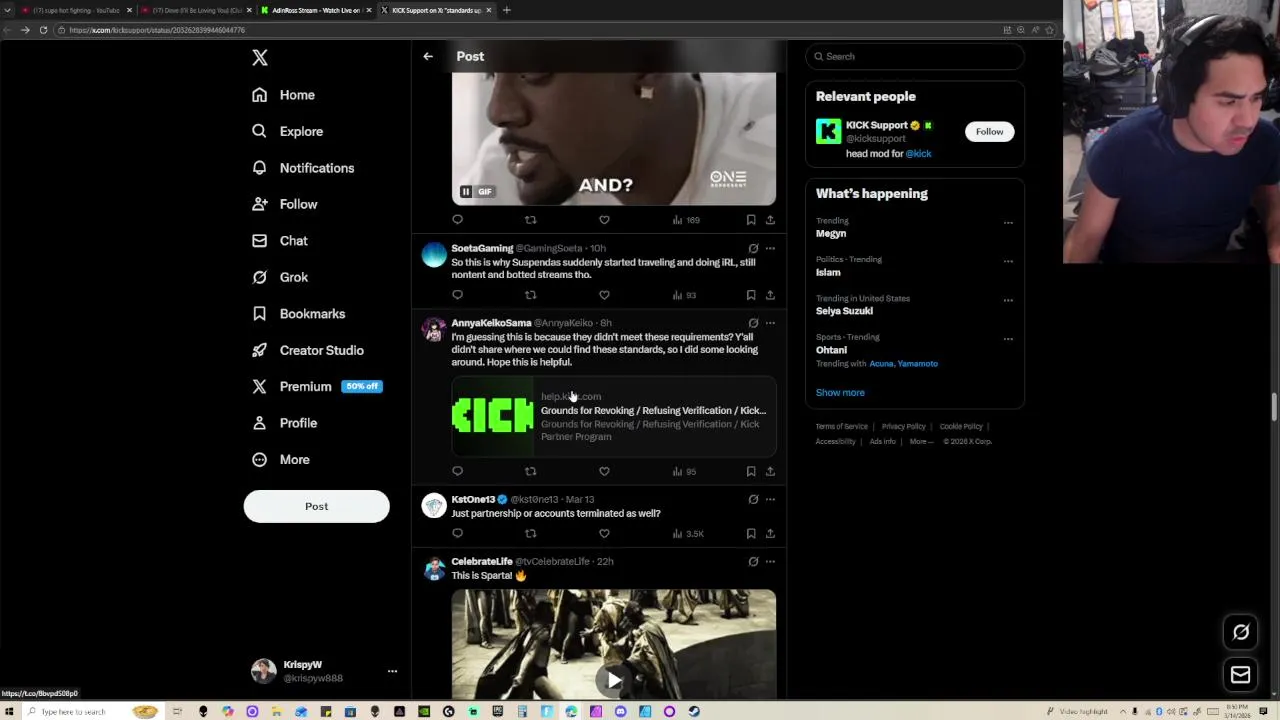Image resolution: width=1280 pixels, height=720 pixels.
Task: Like AnnyaKeikoSama's post
Action: coord(604,471)
